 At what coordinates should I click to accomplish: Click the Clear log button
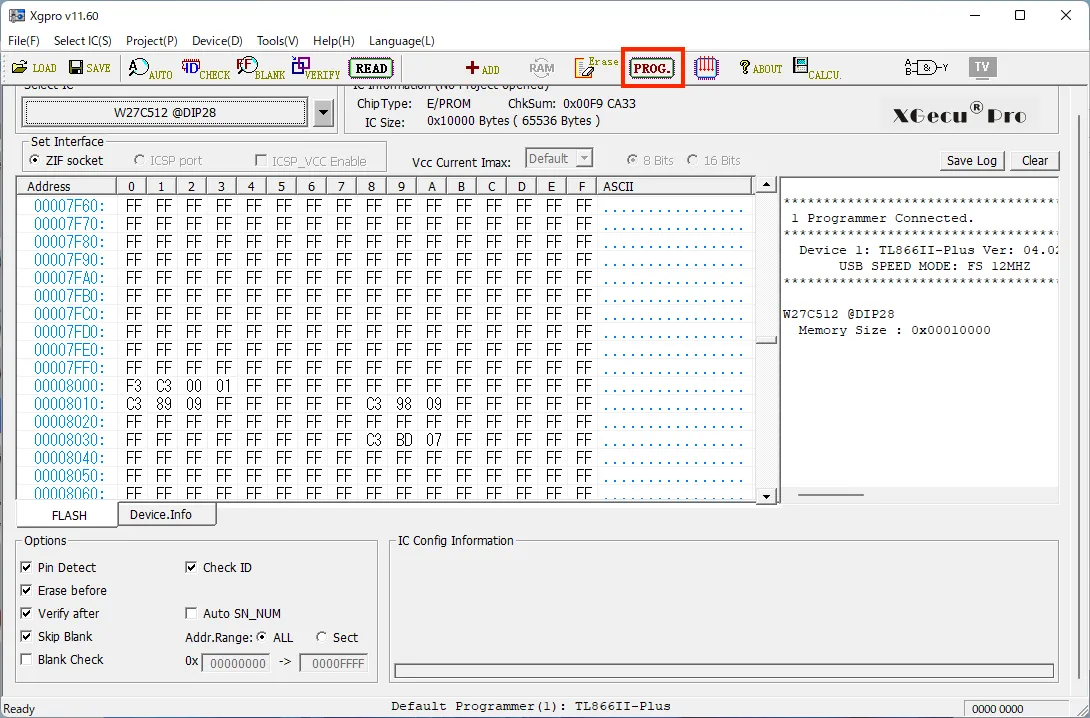tap(1034, 161)
